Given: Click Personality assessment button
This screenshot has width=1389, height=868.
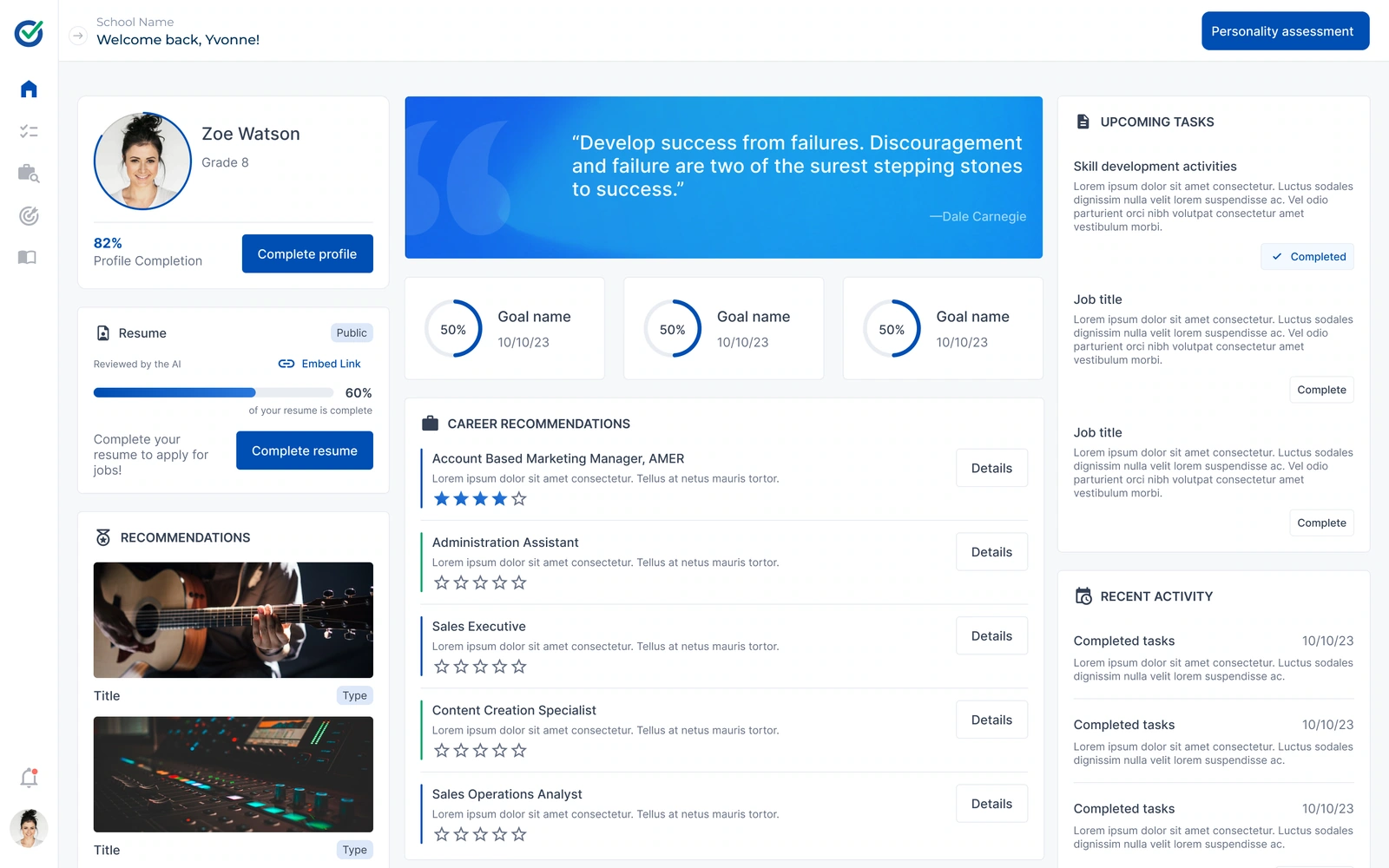Looking at the screenshot, I should (x=1285, y=31).
